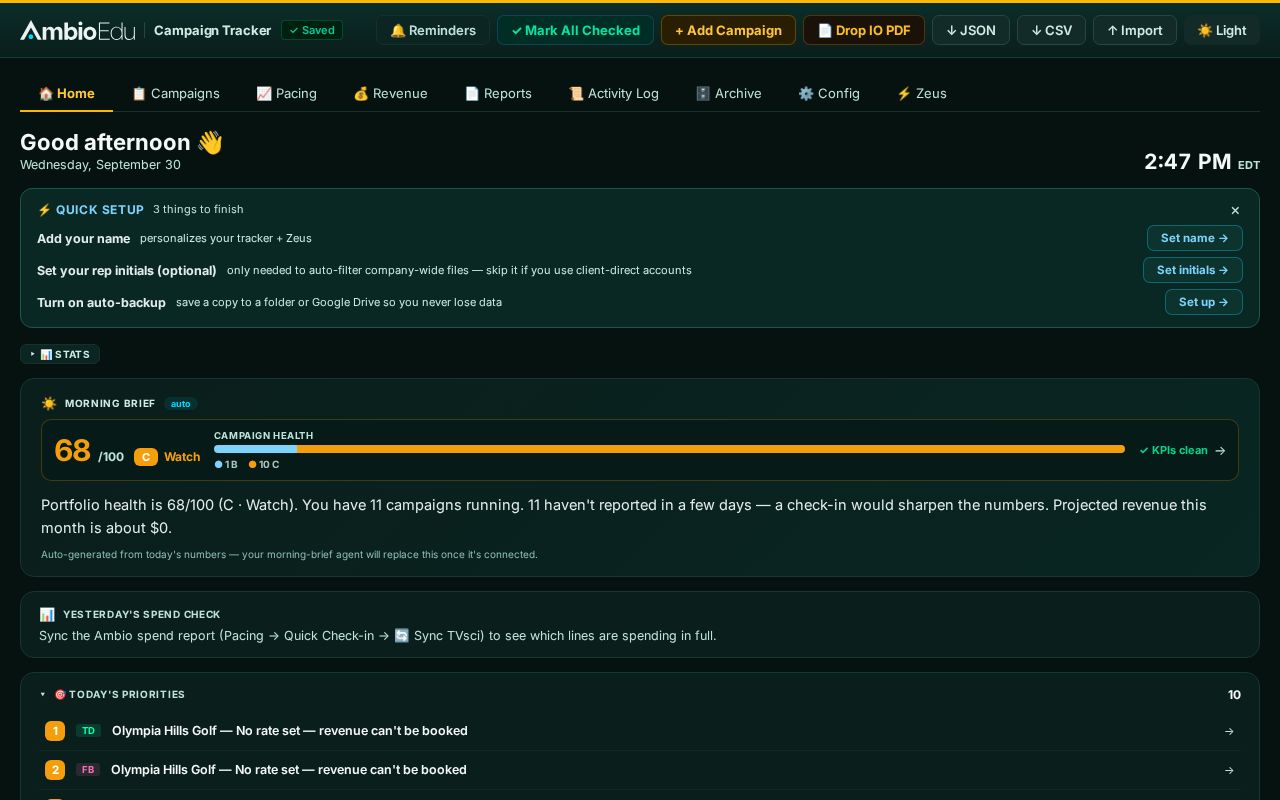
Task: Click the Saved status badge
Action: pyautogui.click(x=312, y=30)
